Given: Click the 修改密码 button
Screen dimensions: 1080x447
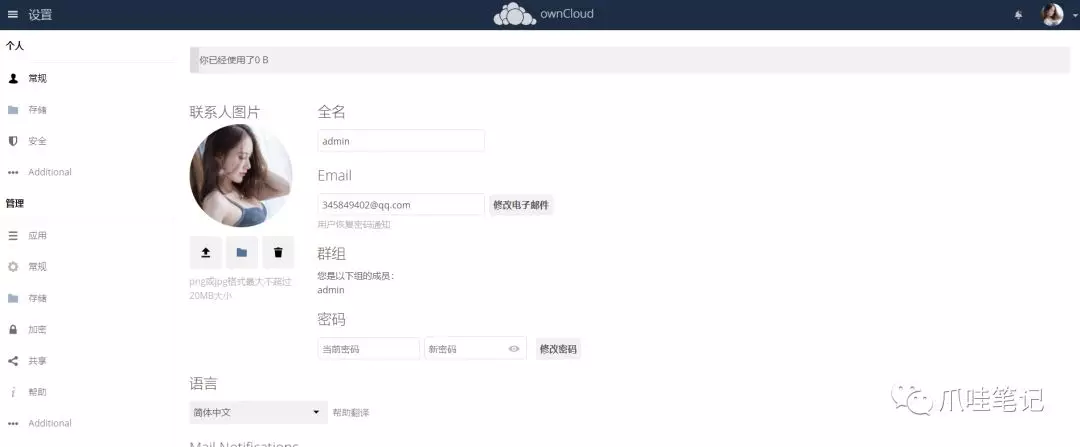Looking at the screenshot, I should [x=559, y=349].
